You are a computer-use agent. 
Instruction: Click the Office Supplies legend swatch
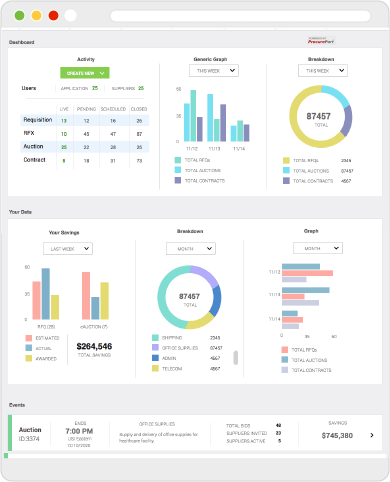click(155, 348)
